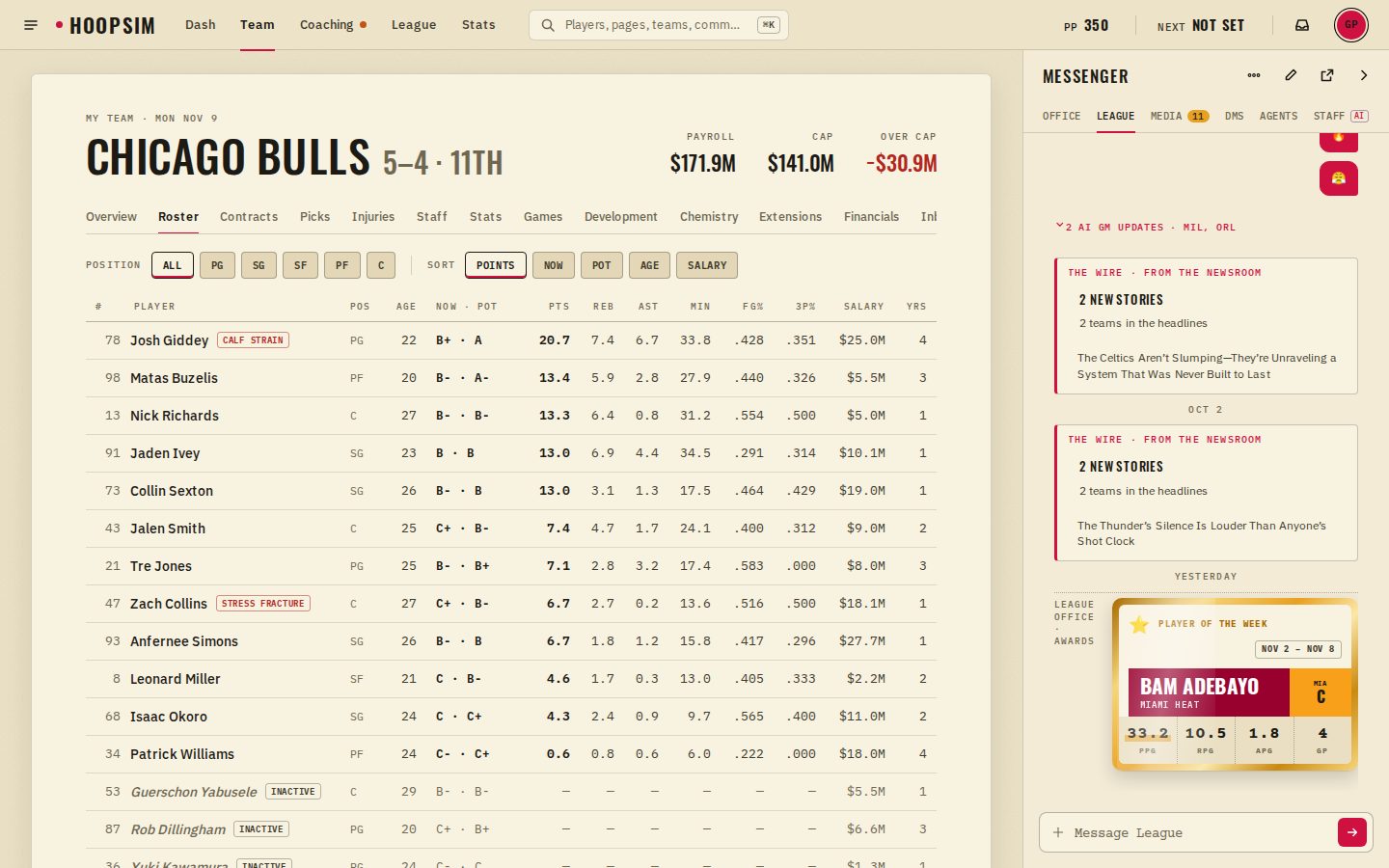Sort roster by POT rating
This screenshot has width=1389, height=868.
click(602, 265)
